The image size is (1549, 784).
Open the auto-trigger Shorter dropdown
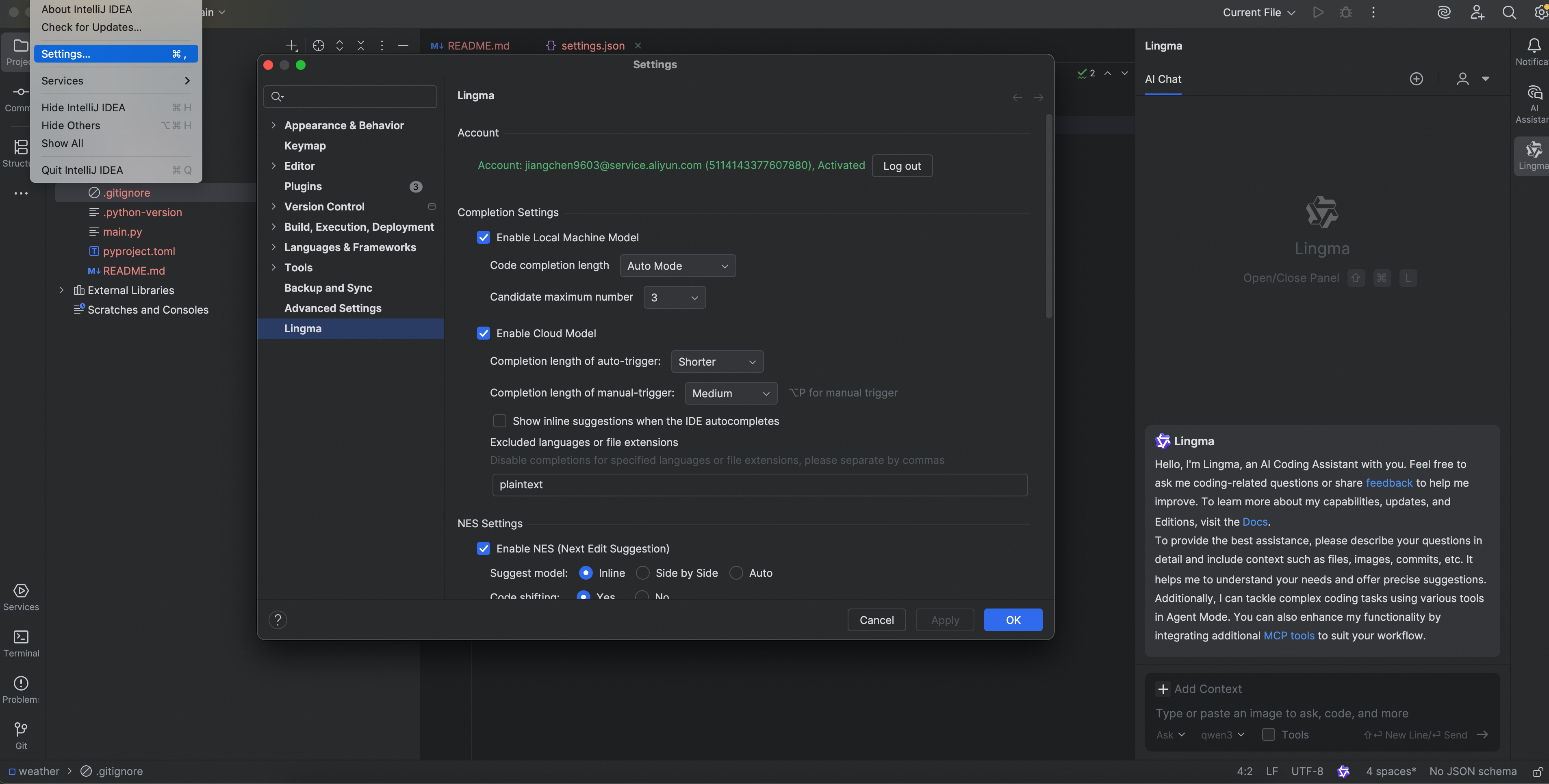pos(717,362)
